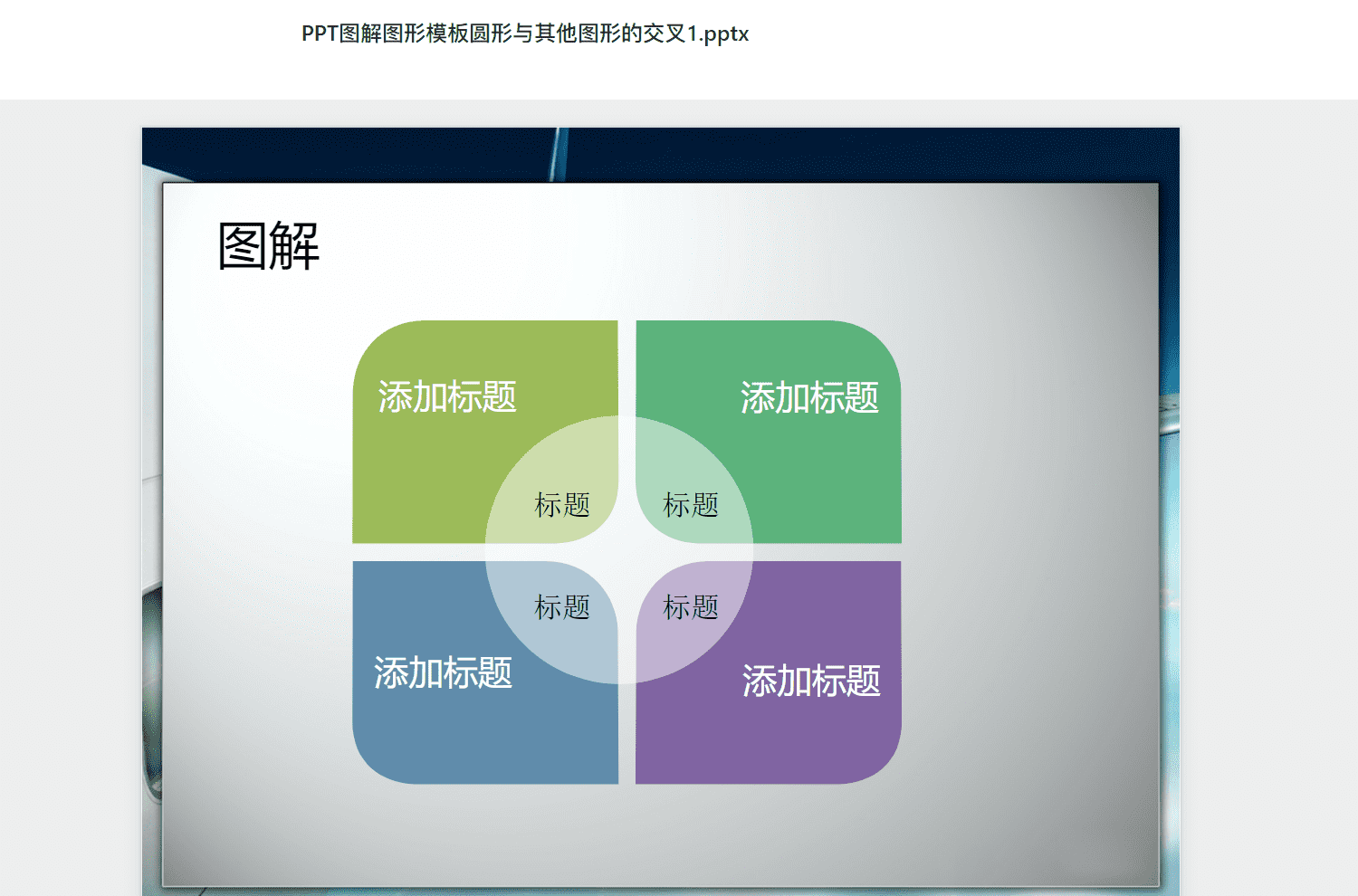Image resolution: width=1358 pixels, height=896 pixels.
Task: Select 添加标题 in the blue quadrant
Action: 444,673
